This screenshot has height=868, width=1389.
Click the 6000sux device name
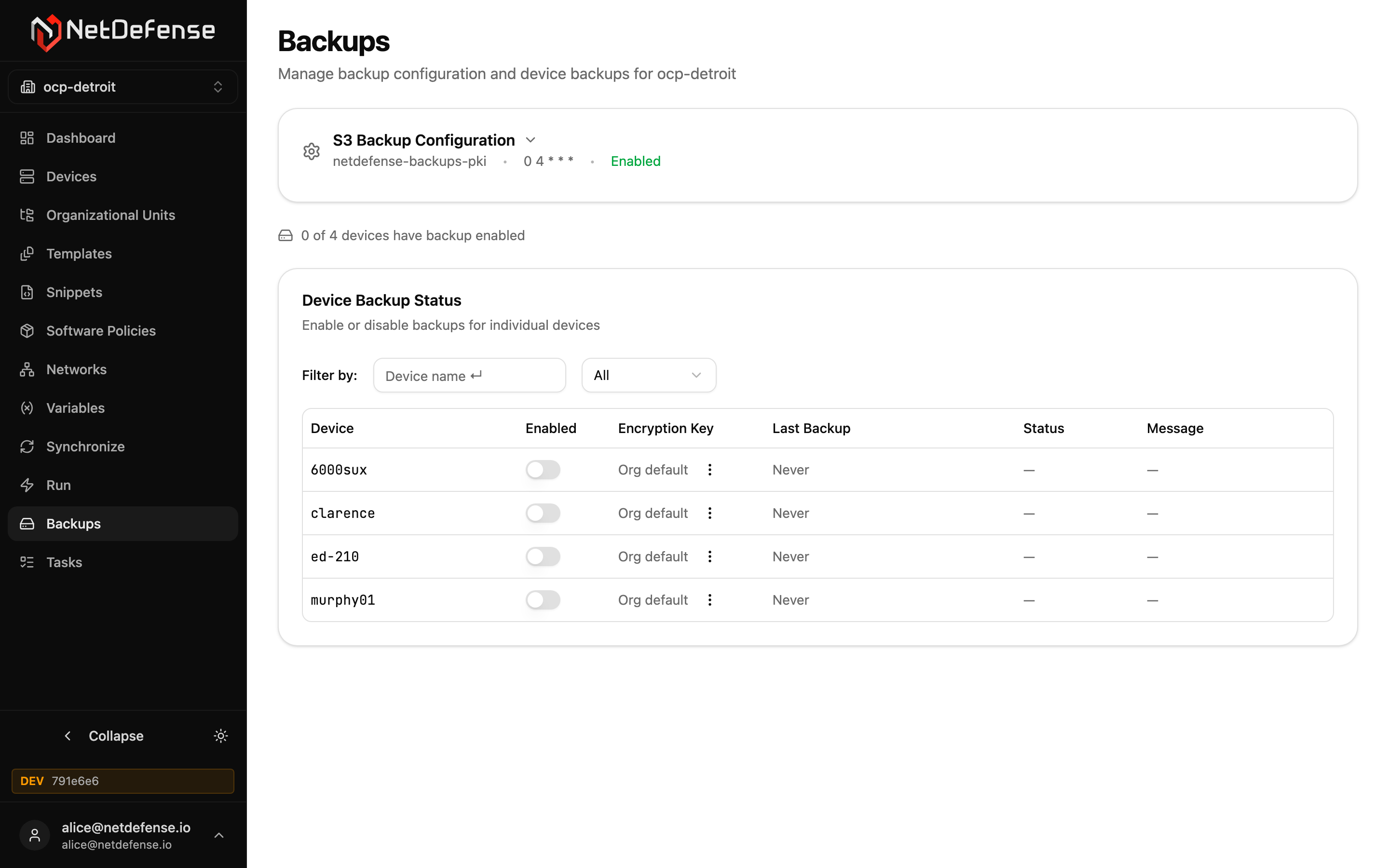tap(339, 470)
